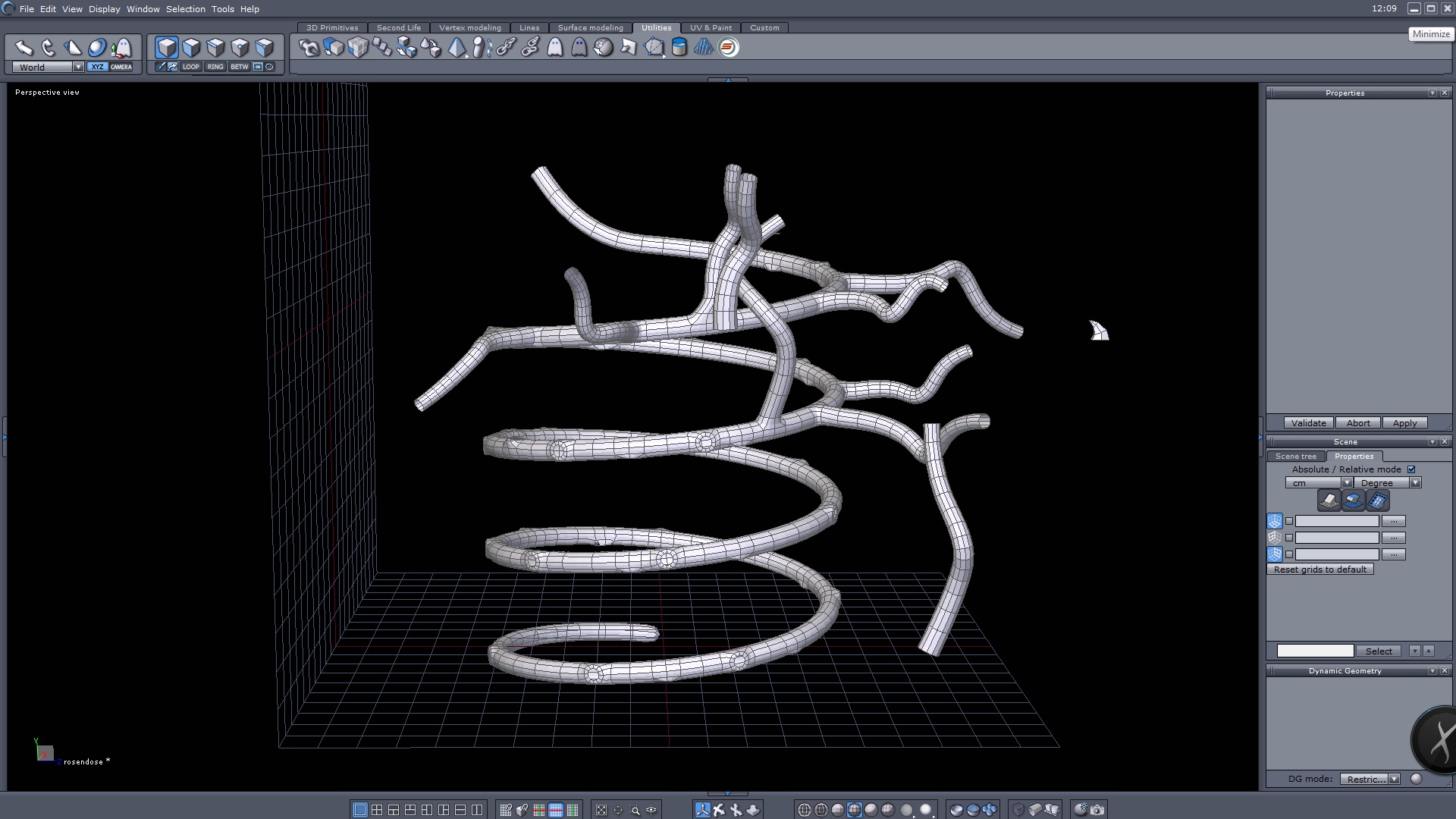Click the RING selection button
The image size is (1456, 819).
[x=215, y=67]
